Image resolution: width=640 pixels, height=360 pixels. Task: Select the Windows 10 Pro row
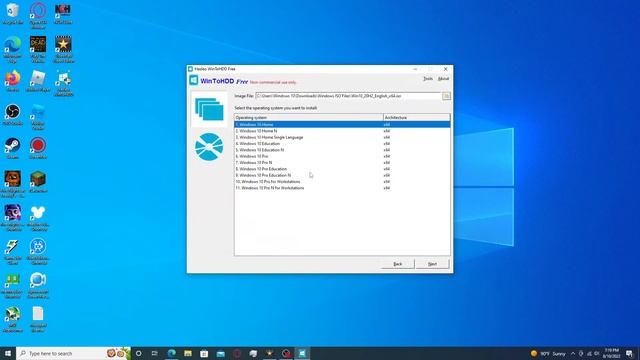click(x=342, y=156)
